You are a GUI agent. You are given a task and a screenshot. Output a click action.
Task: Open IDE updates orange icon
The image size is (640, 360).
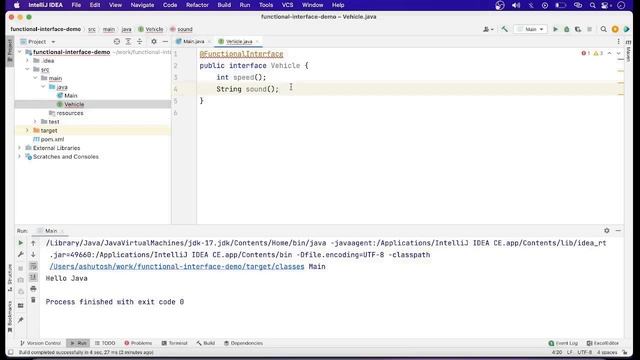pyautogui.click(x=615, y=29)
